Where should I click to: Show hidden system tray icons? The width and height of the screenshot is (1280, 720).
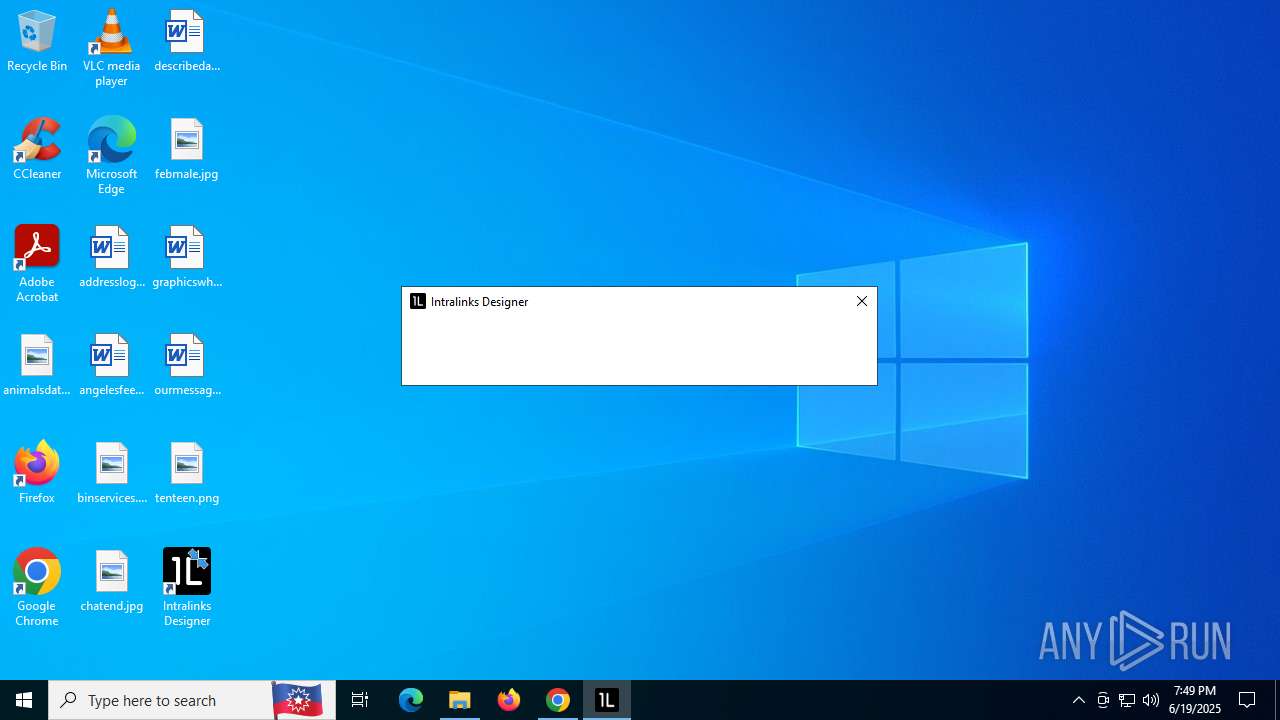(1079, 700)
